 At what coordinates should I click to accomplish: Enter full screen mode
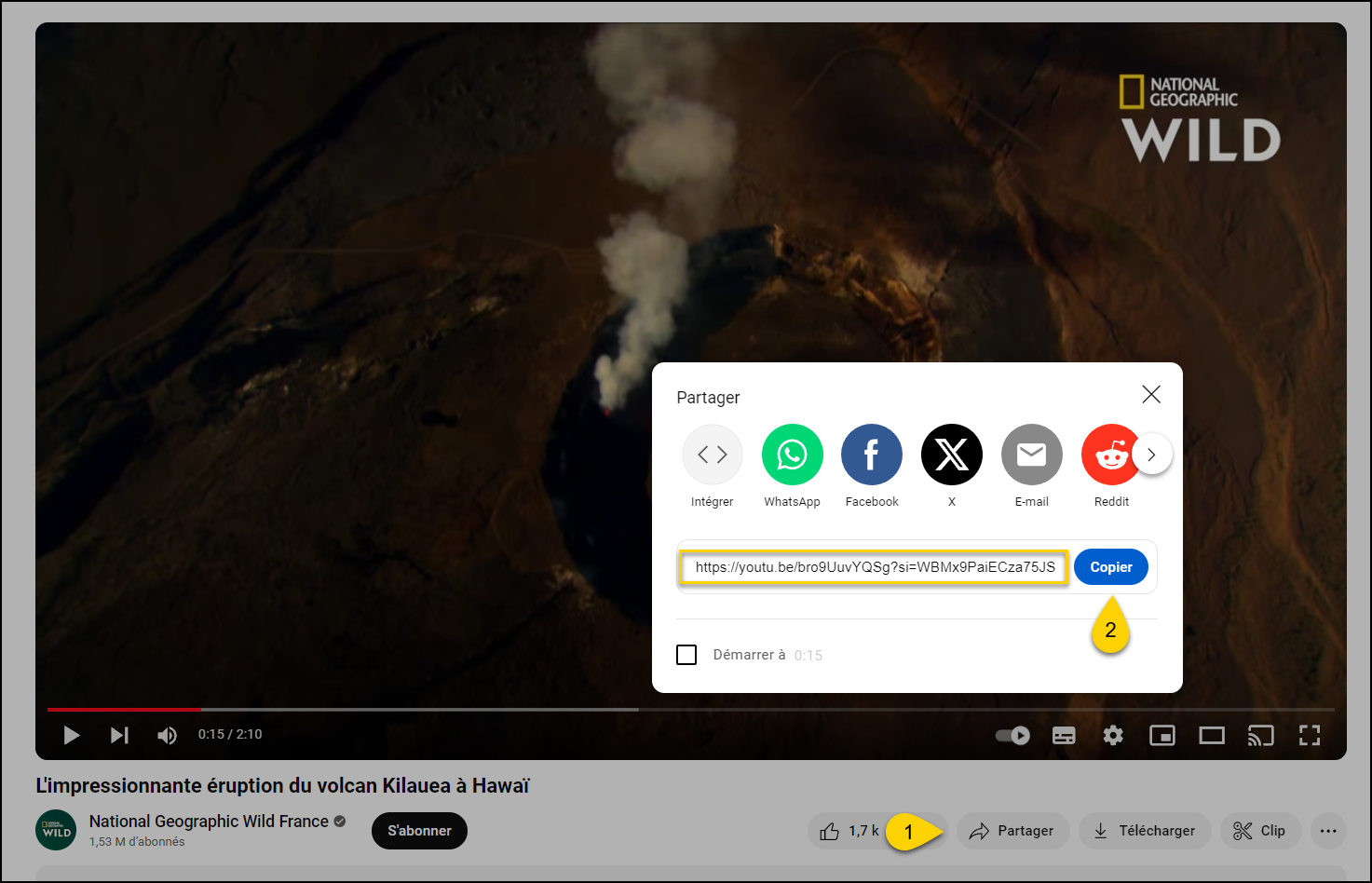click(1310, 736)
